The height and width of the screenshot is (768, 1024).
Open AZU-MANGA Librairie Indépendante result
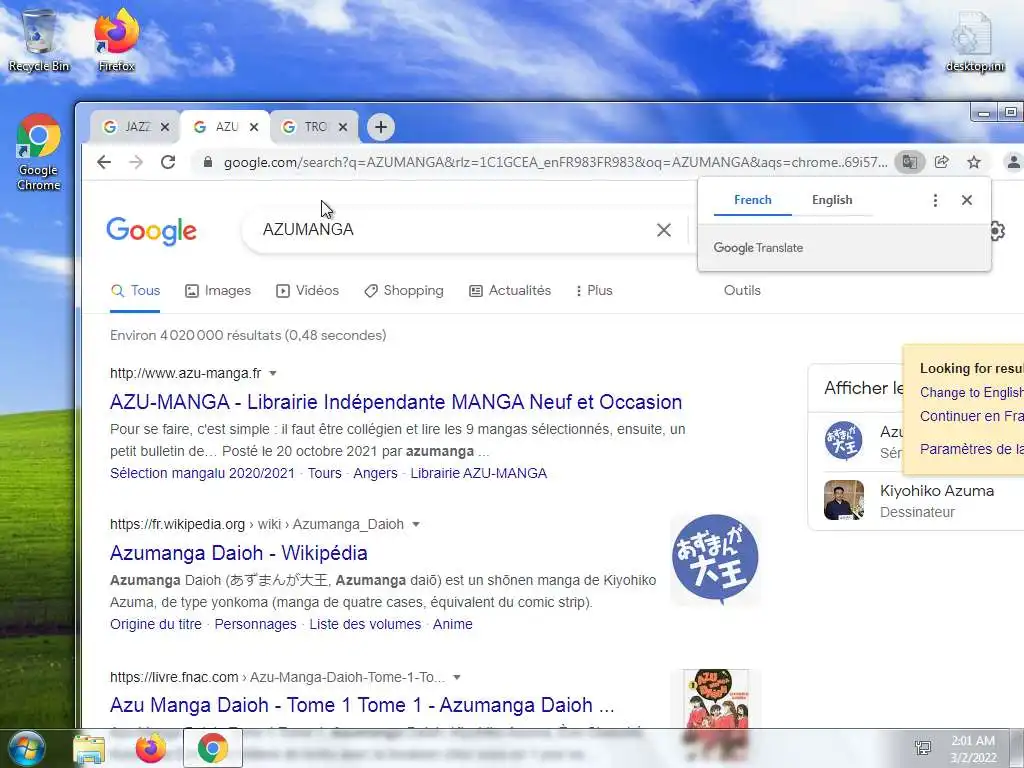click(x=396, y=402)
